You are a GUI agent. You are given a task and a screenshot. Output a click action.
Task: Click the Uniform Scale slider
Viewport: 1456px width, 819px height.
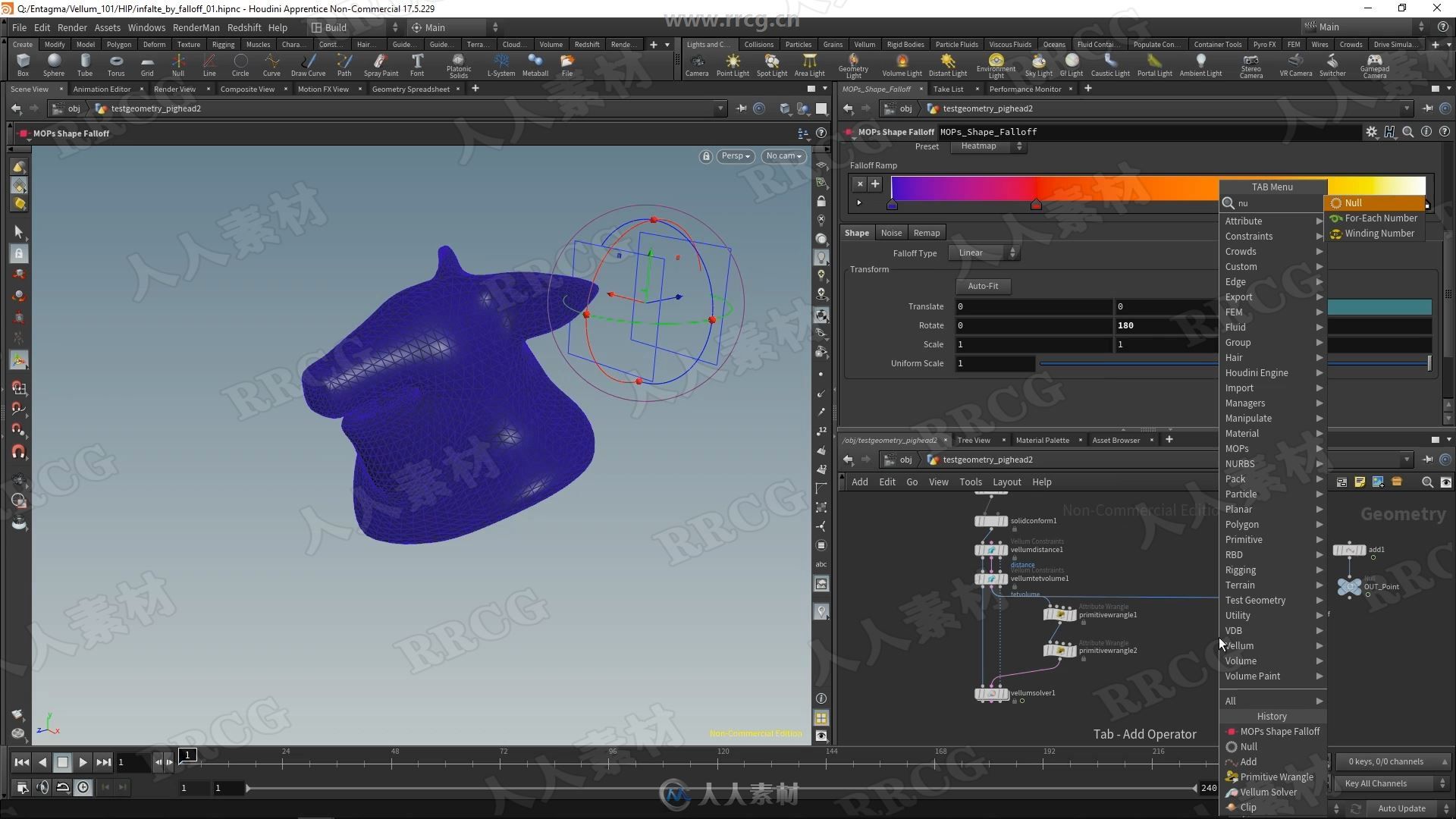(x=1235, y=363)
